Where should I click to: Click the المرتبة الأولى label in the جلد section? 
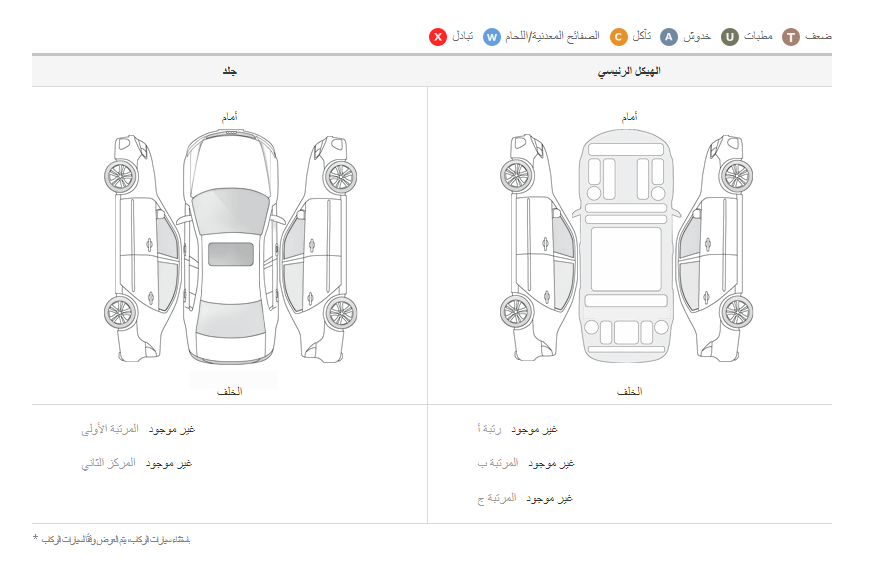click(111, 429)
